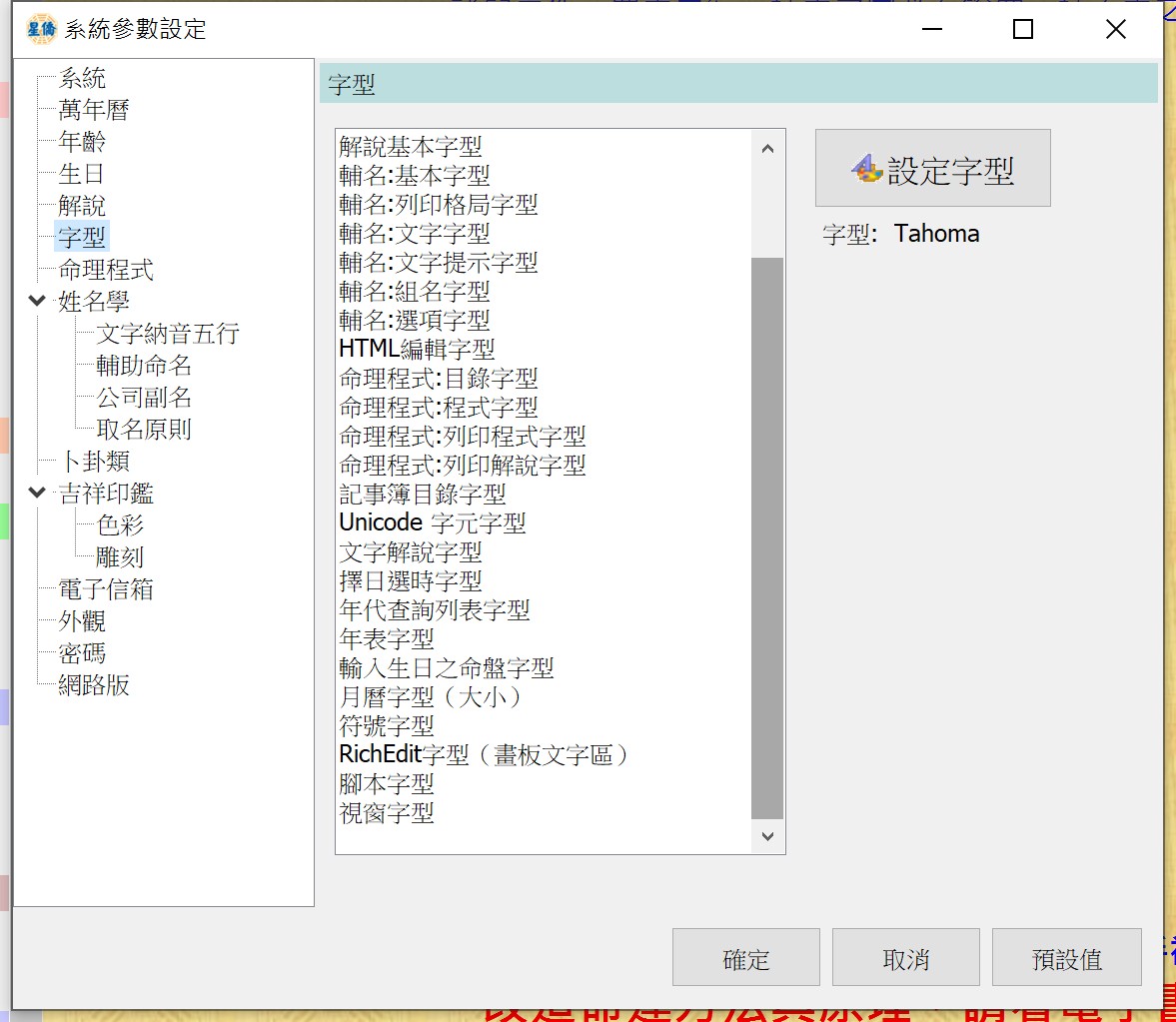Select 解說基本字型 in the font list

(411, 147)
